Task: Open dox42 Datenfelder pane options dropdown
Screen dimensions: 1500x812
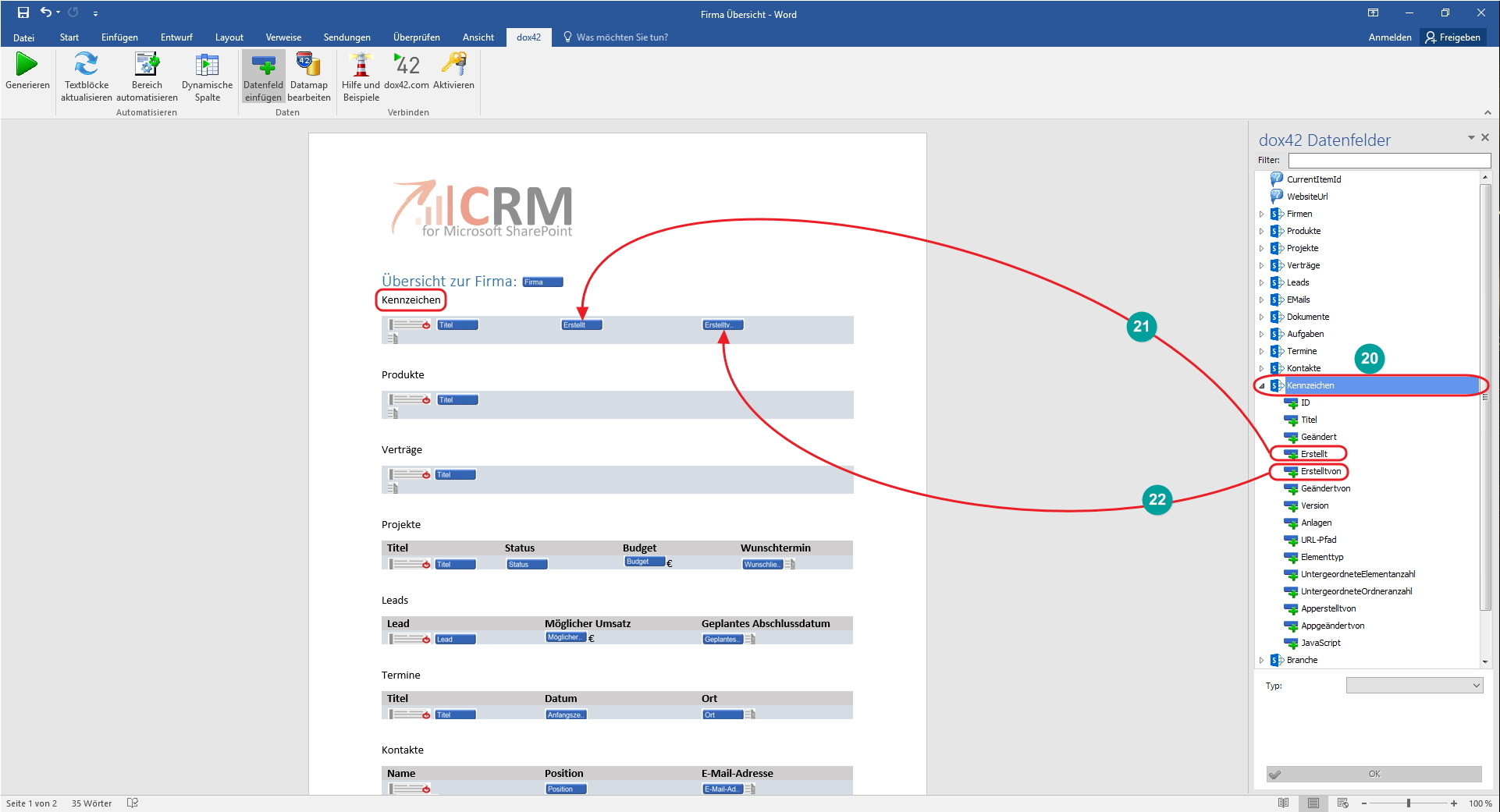Action: [x=1471, y=137]
